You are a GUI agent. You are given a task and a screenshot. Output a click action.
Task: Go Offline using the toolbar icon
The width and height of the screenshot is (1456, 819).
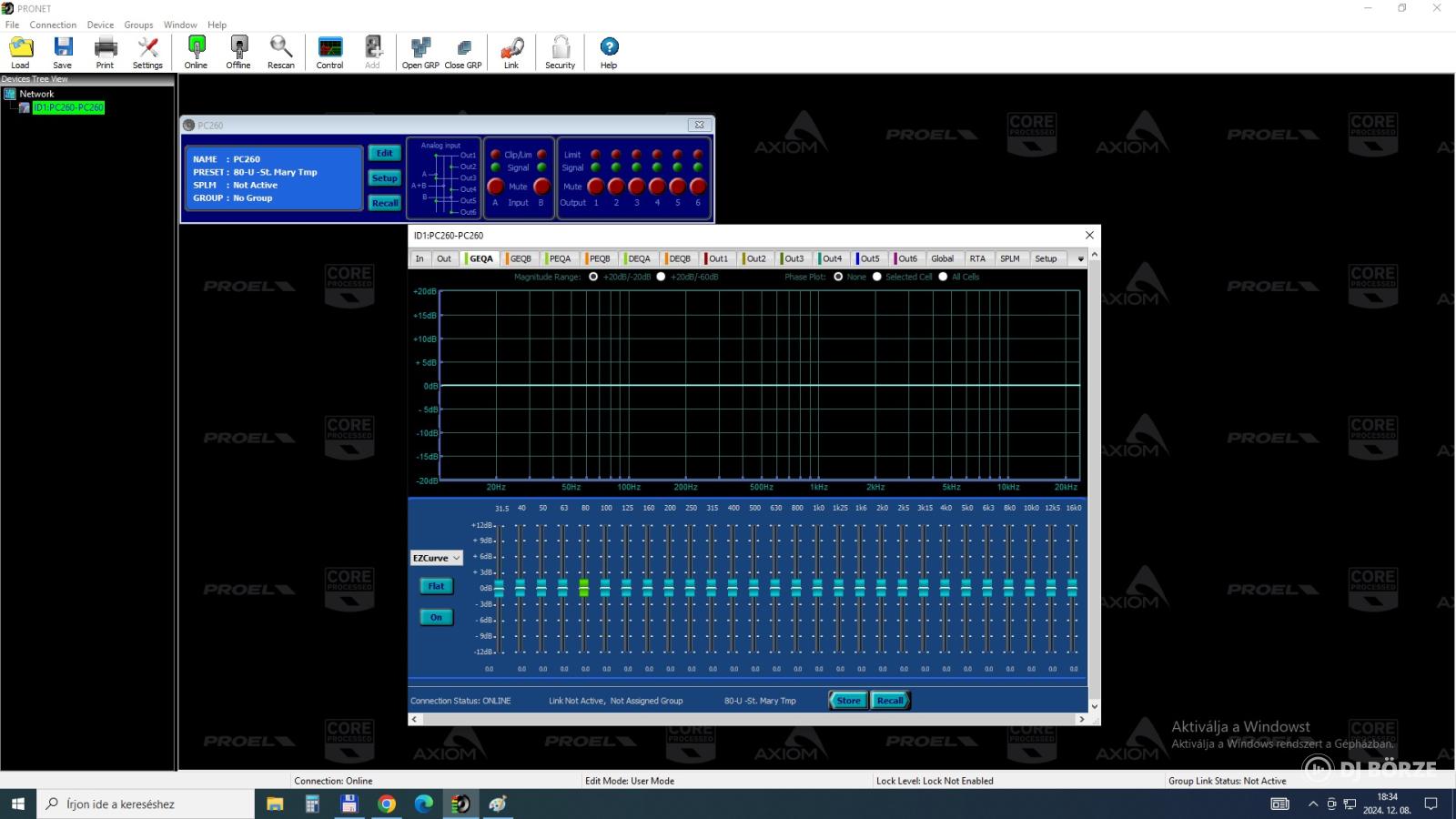pos(238,47)
